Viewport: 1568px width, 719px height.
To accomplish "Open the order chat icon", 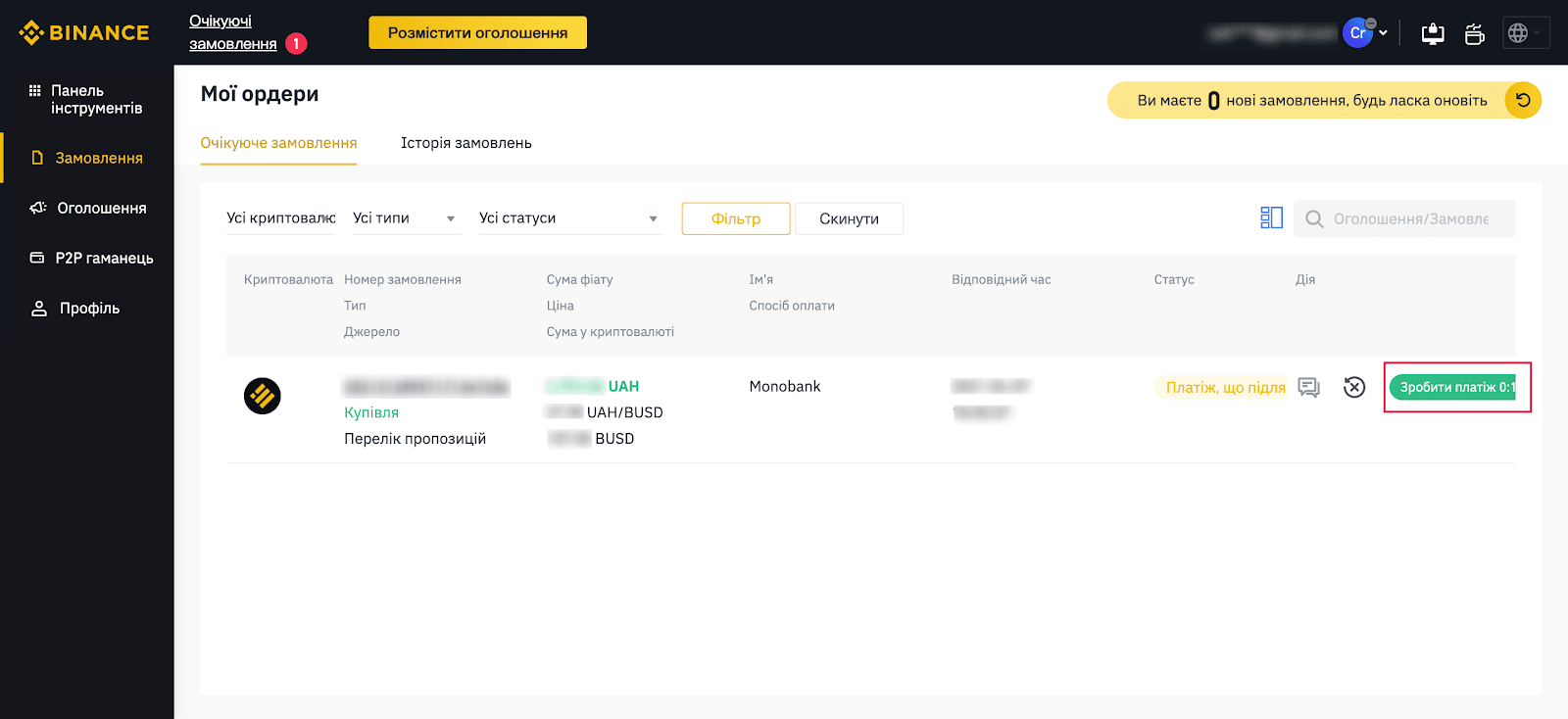I will tap(1308, 387).
